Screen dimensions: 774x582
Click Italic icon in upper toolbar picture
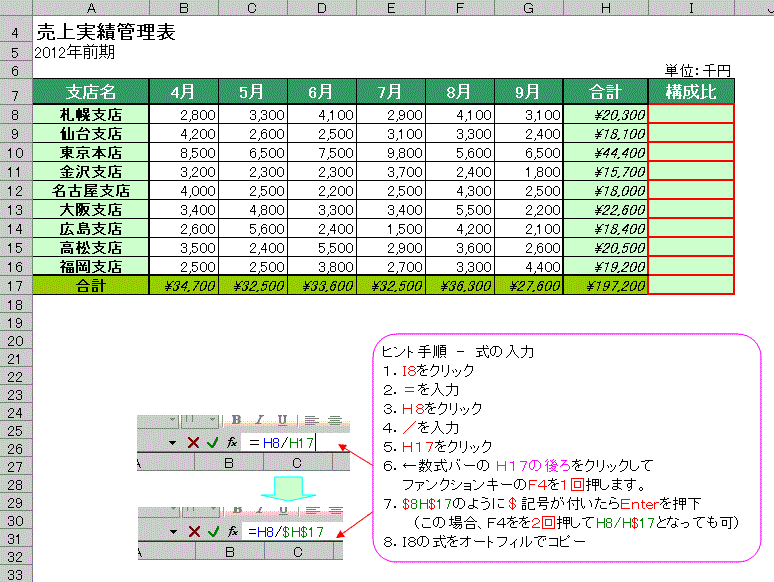coord(261,421)
